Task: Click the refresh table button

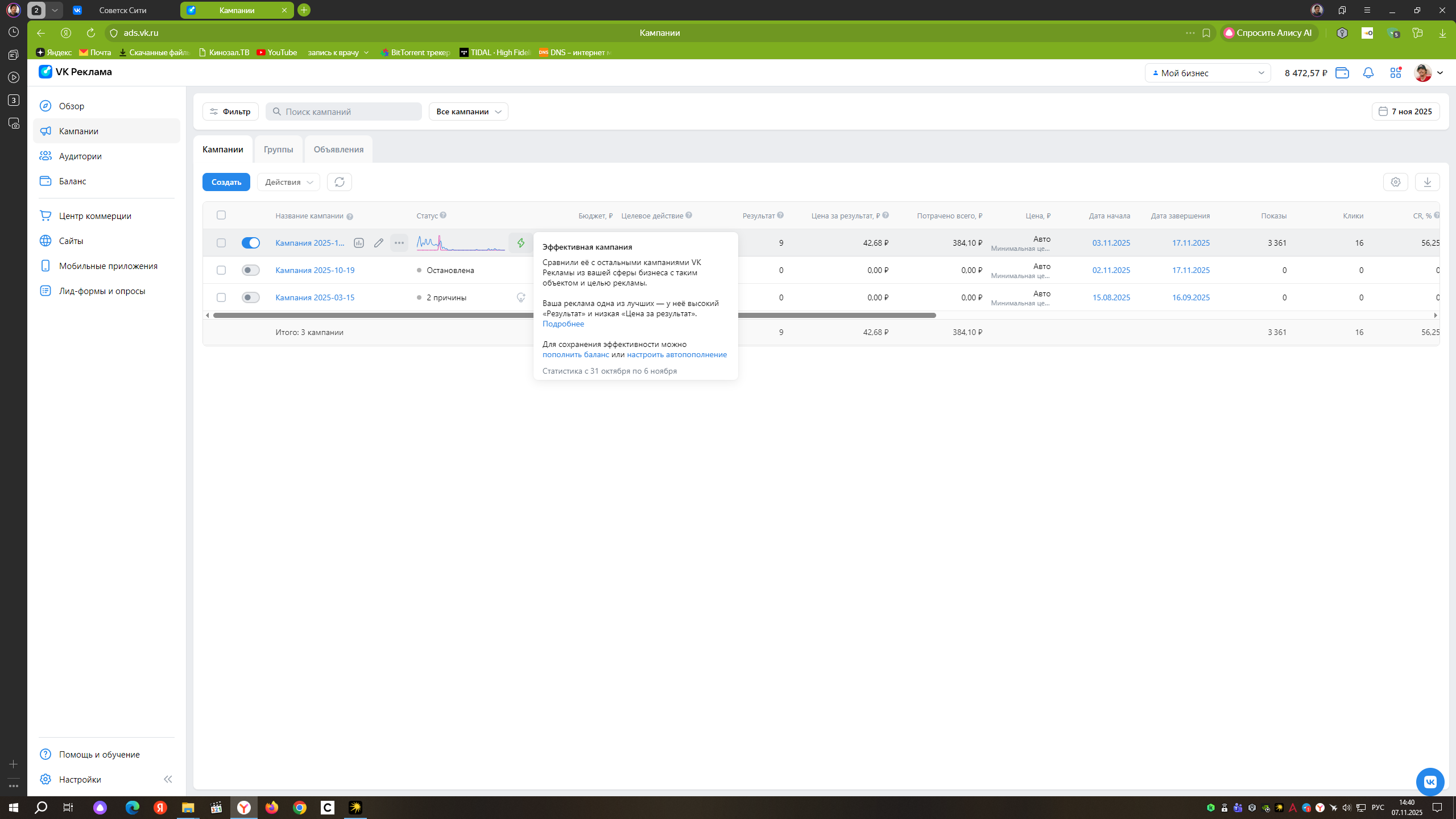Action: 340,182
